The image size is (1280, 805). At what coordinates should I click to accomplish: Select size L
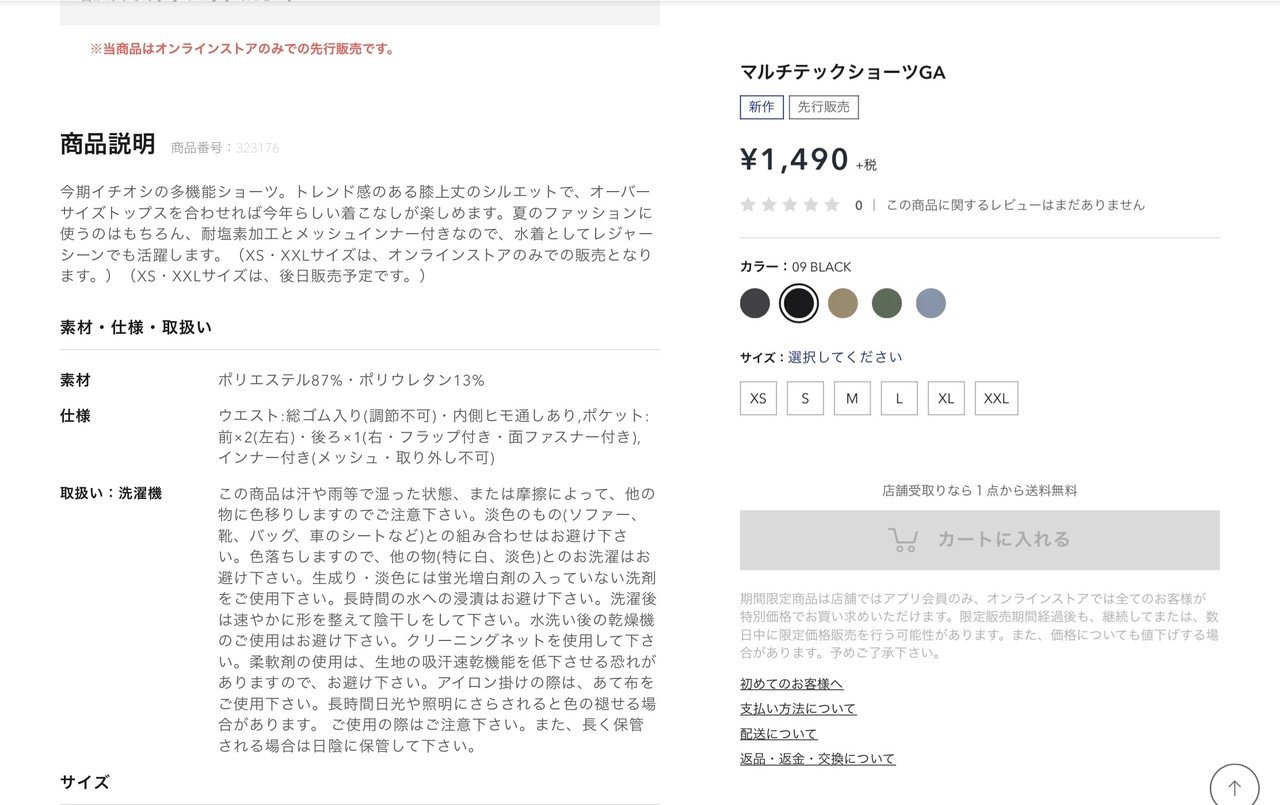click(898, 398)
